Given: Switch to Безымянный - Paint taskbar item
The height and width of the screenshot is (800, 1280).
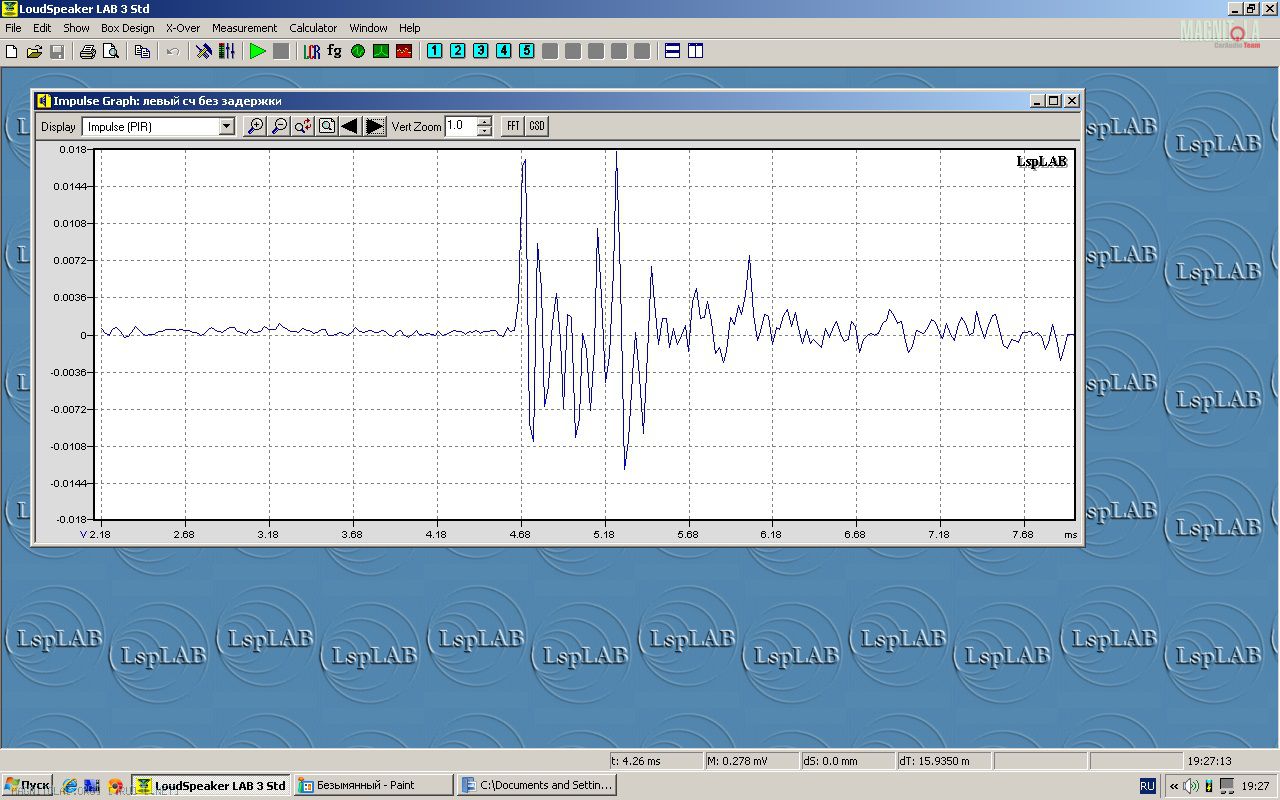Looking at the screenshot, I should coord(373,785).
